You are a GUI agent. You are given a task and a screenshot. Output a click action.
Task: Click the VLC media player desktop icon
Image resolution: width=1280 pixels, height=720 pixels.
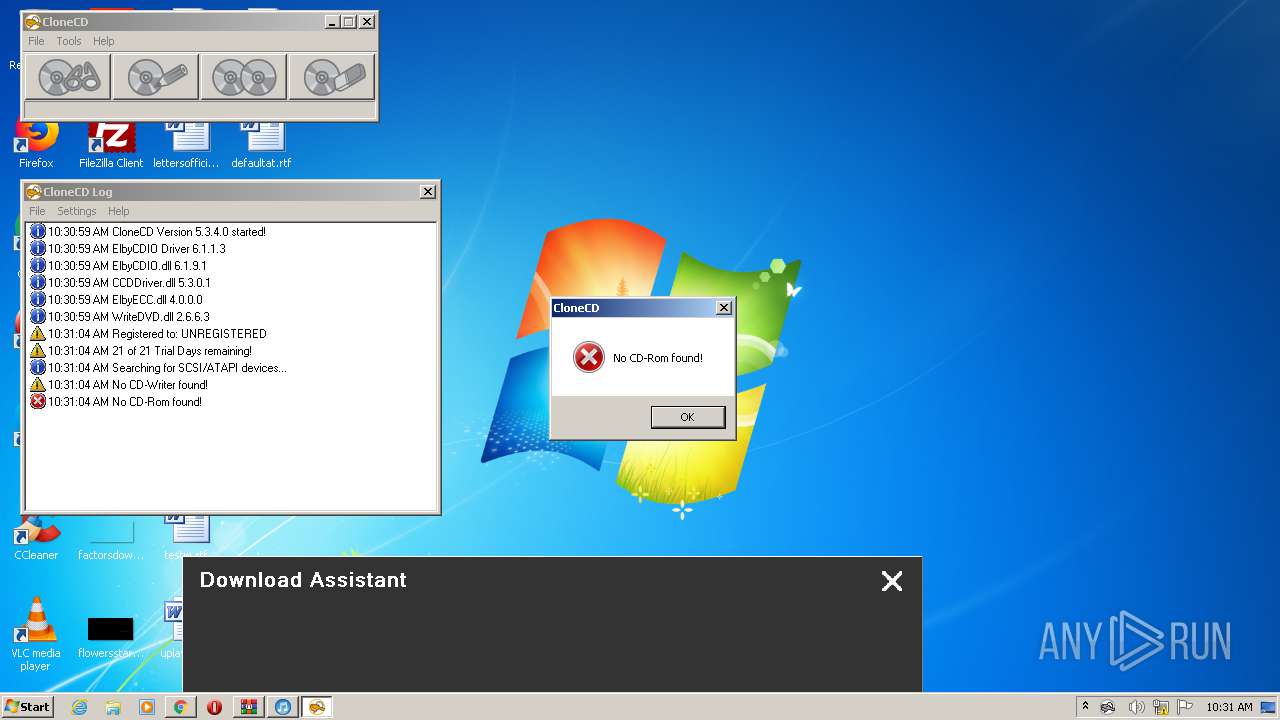(x=35, y=634)
